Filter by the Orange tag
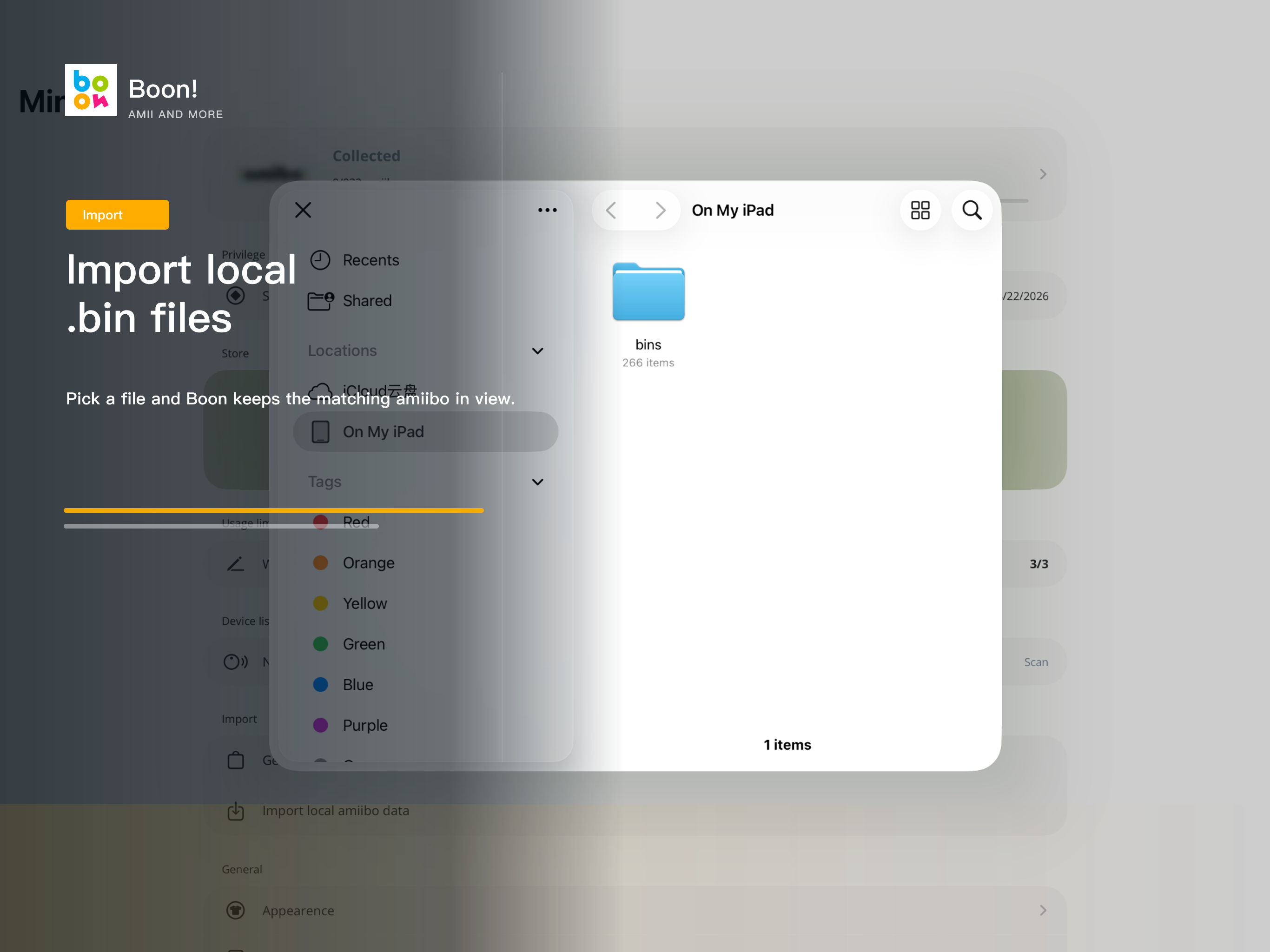 click(x=425, y=563)
